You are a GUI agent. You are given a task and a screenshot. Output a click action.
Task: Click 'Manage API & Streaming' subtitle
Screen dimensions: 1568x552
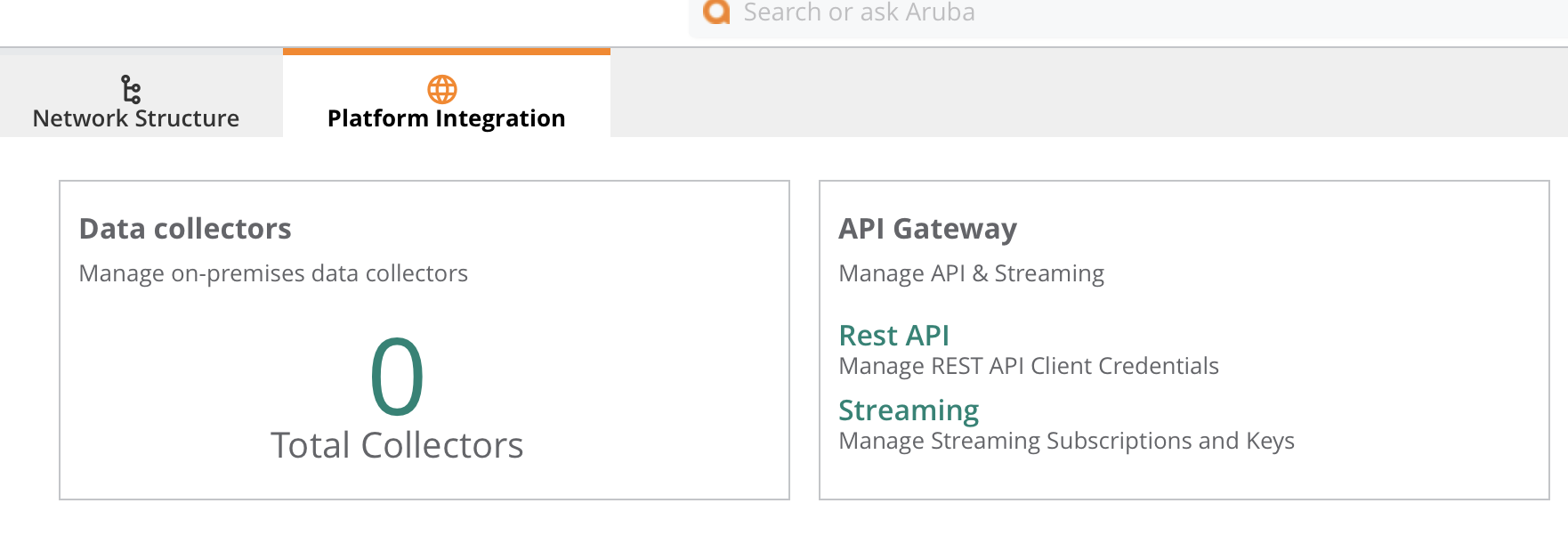(971, 273)
